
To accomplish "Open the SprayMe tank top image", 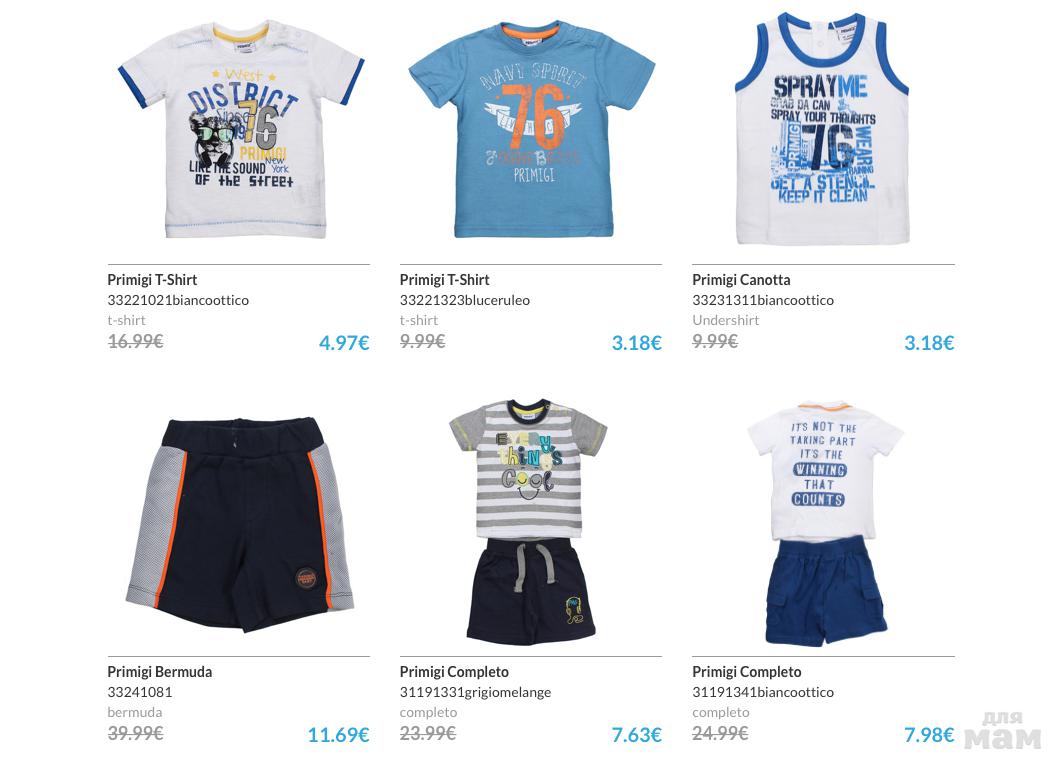I will pyautogui.click(x=823, y=128).
